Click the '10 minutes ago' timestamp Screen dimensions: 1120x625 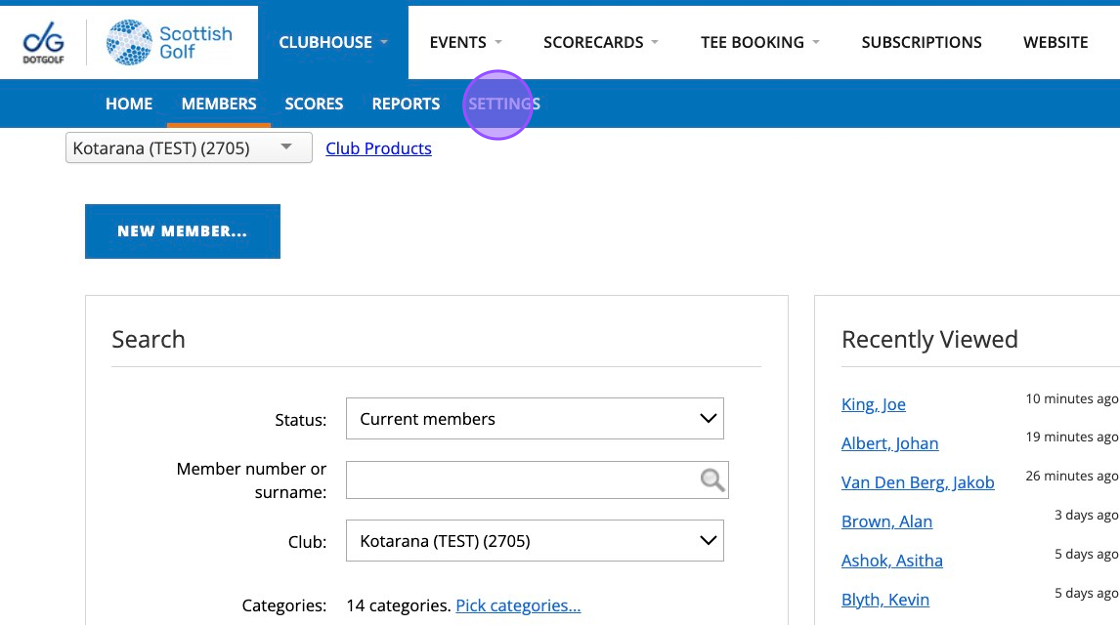tap(1071, 399)
